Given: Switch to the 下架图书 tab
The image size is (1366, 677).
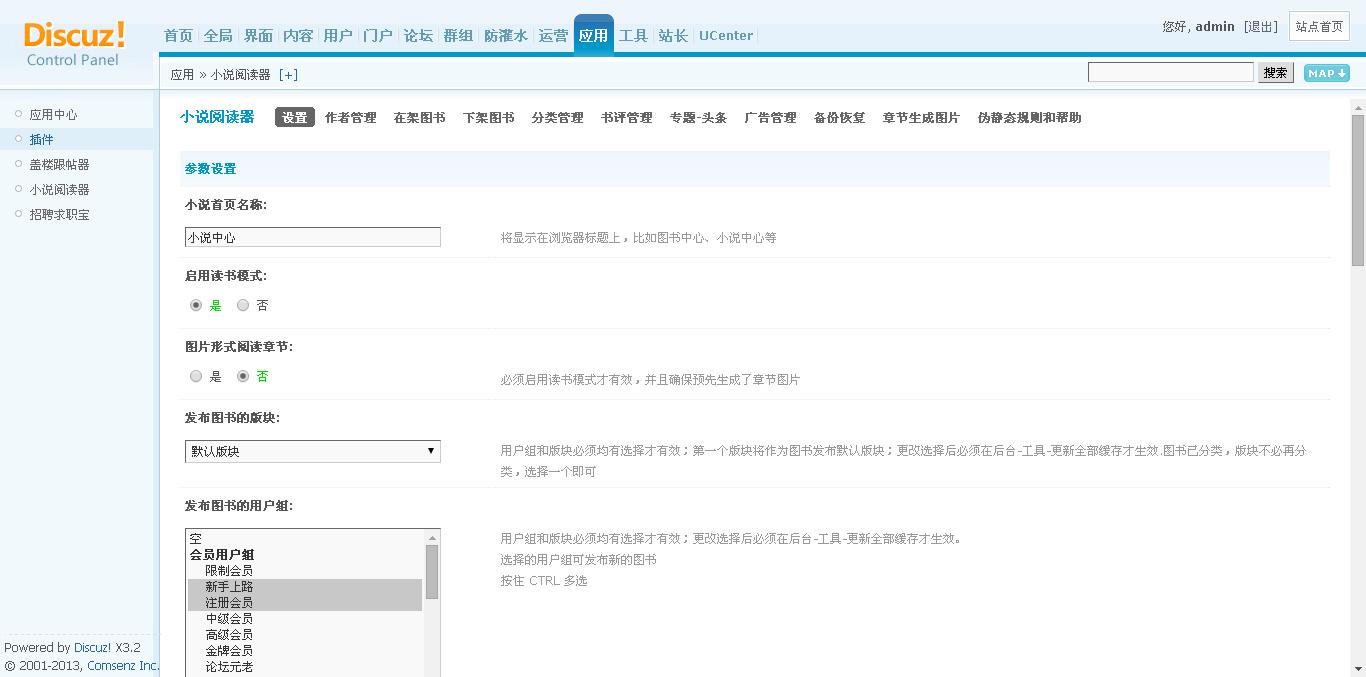Looking at the screenshot, I should coord(489,118).
